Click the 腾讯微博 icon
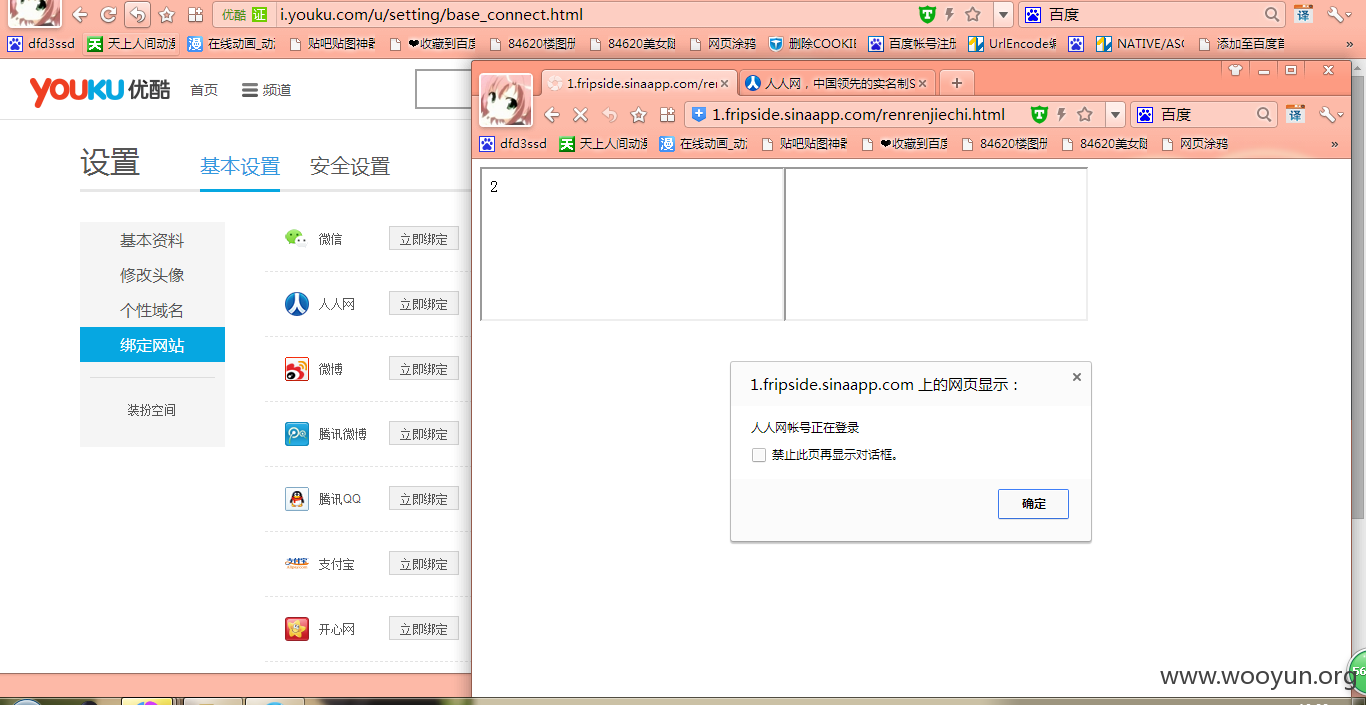The width and height of the screenshot is (1366, 705). (297, 434)
